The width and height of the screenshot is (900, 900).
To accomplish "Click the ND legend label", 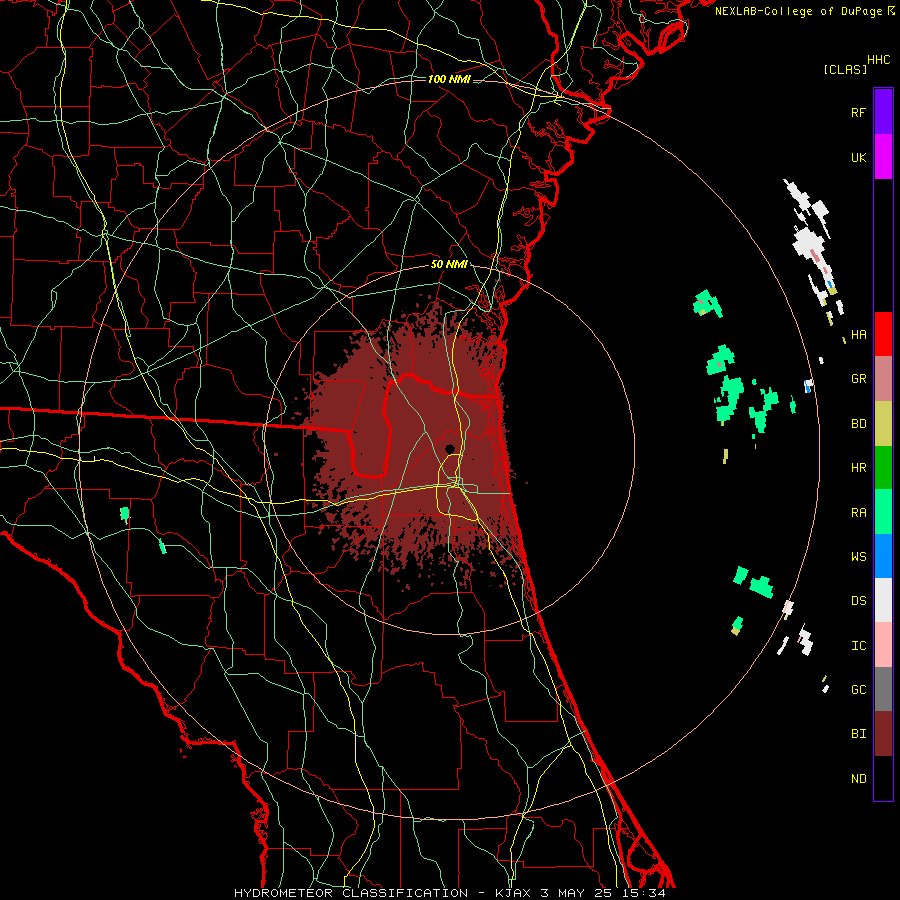I will (858, 778).
